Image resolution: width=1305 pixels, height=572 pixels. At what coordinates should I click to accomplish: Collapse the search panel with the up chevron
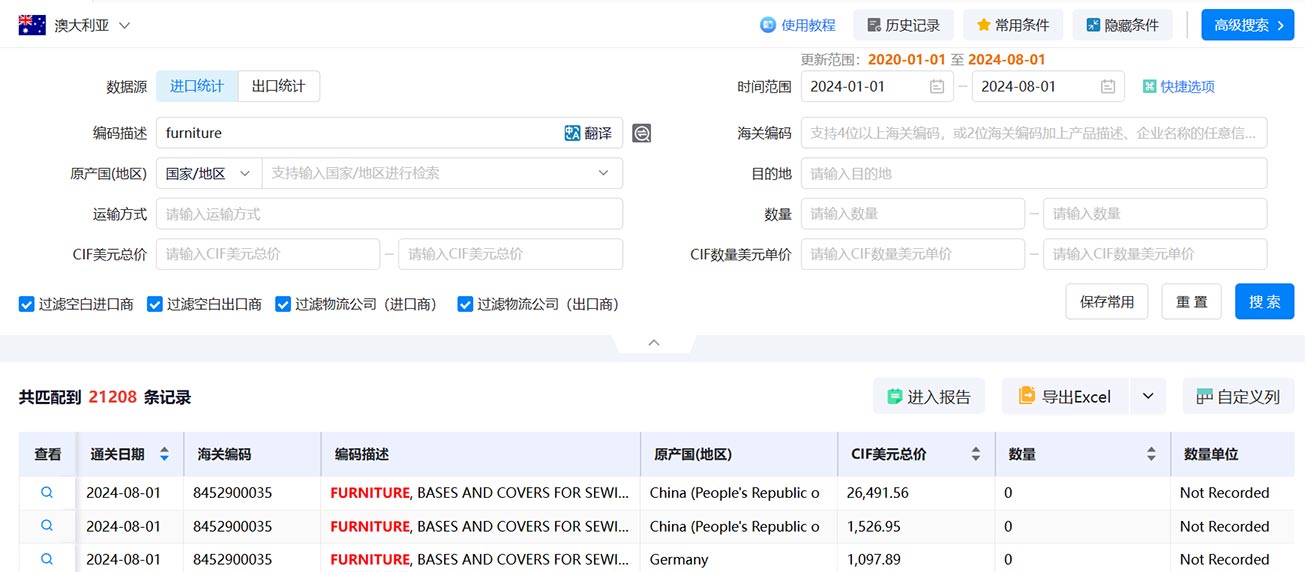coord(654,343)
